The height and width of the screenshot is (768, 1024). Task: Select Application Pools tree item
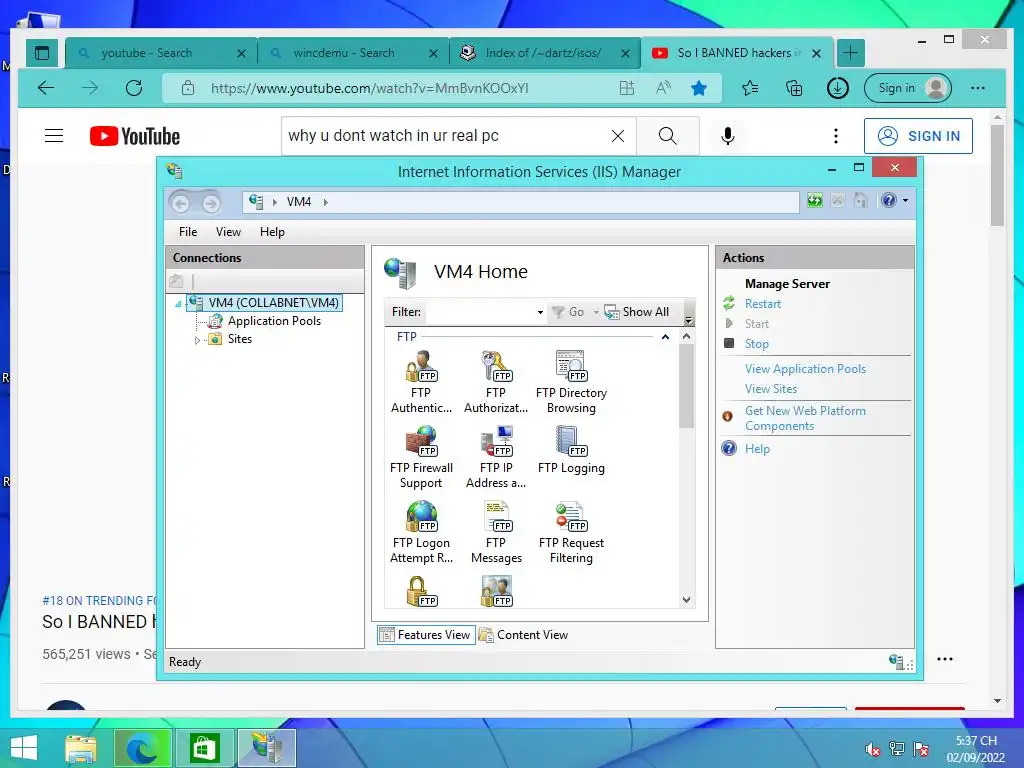tap(274, 321)
